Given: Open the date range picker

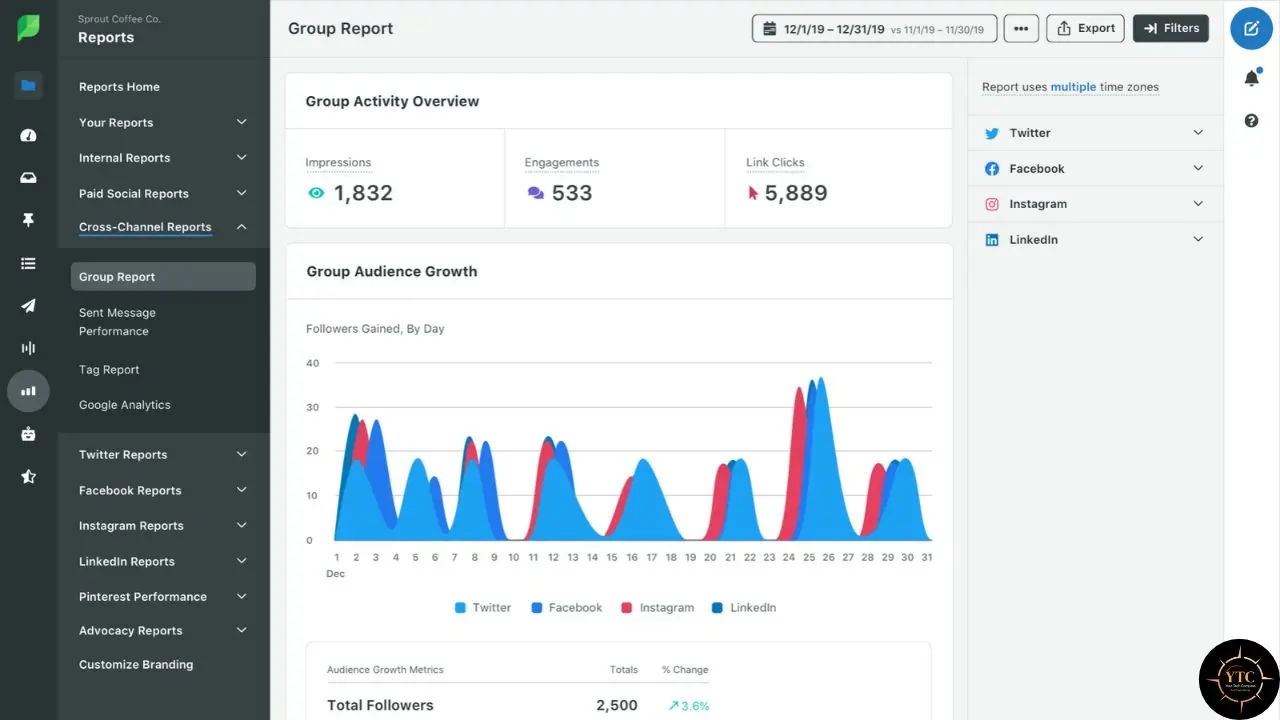Looking at the screenshot, I should 874,28.
